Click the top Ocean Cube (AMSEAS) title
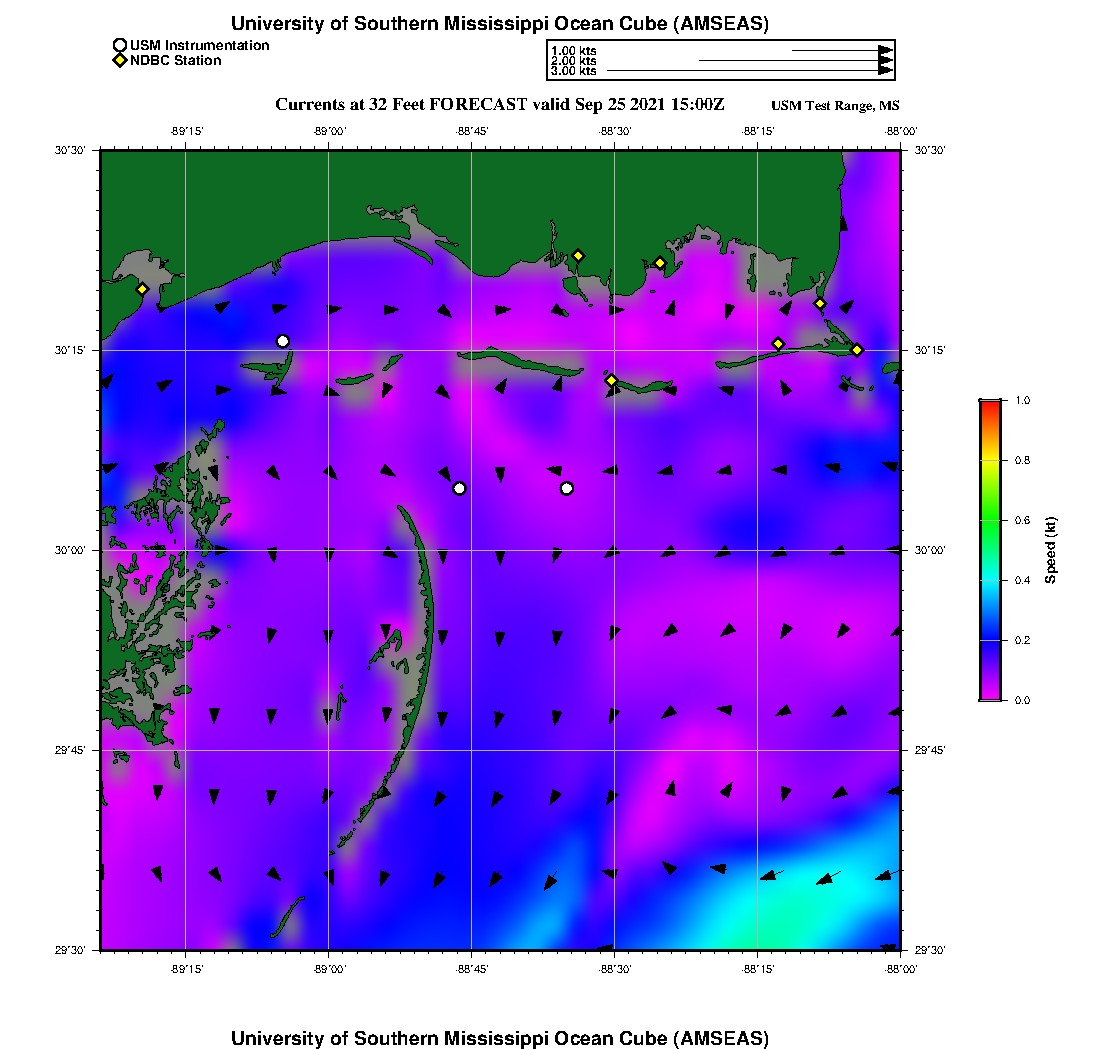The image size is (1100, 1050). [500, 23]
